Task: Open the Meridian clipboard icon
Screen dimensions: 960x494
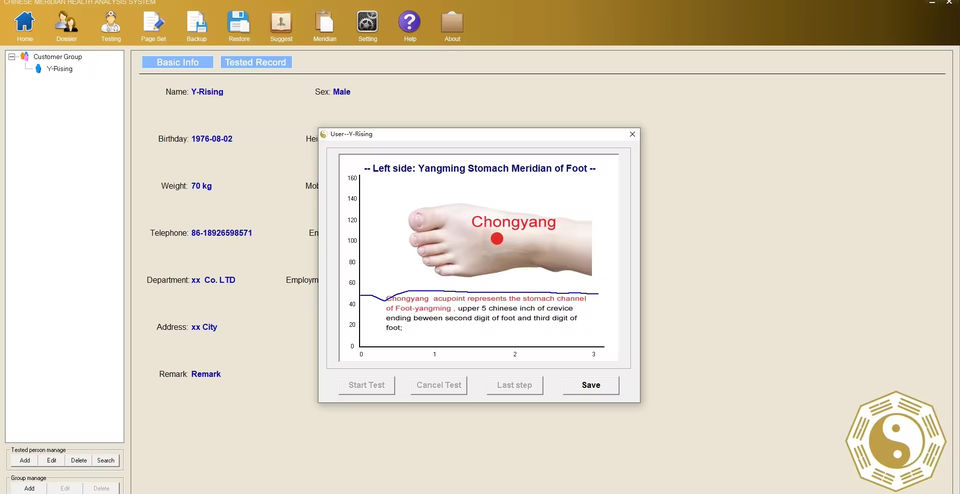Action: (324, 22)
